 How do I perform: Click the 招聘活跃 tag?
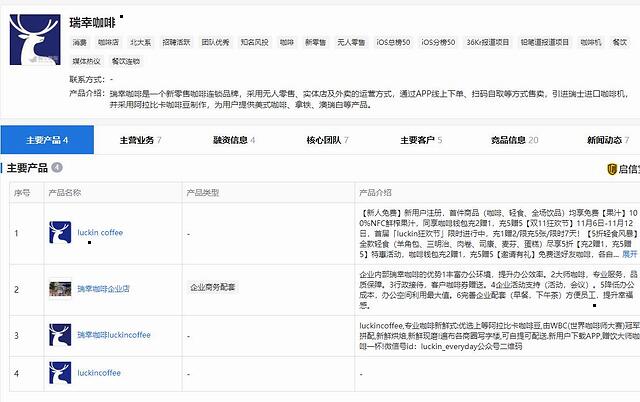[176, 42]
